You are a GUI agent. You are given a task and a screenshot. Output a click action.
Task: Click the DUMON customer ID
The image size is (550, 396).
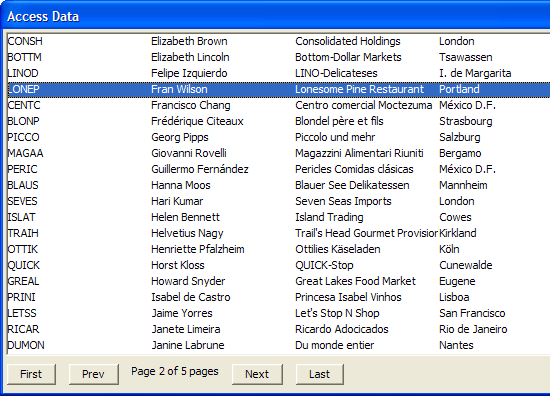coord(26,345)
